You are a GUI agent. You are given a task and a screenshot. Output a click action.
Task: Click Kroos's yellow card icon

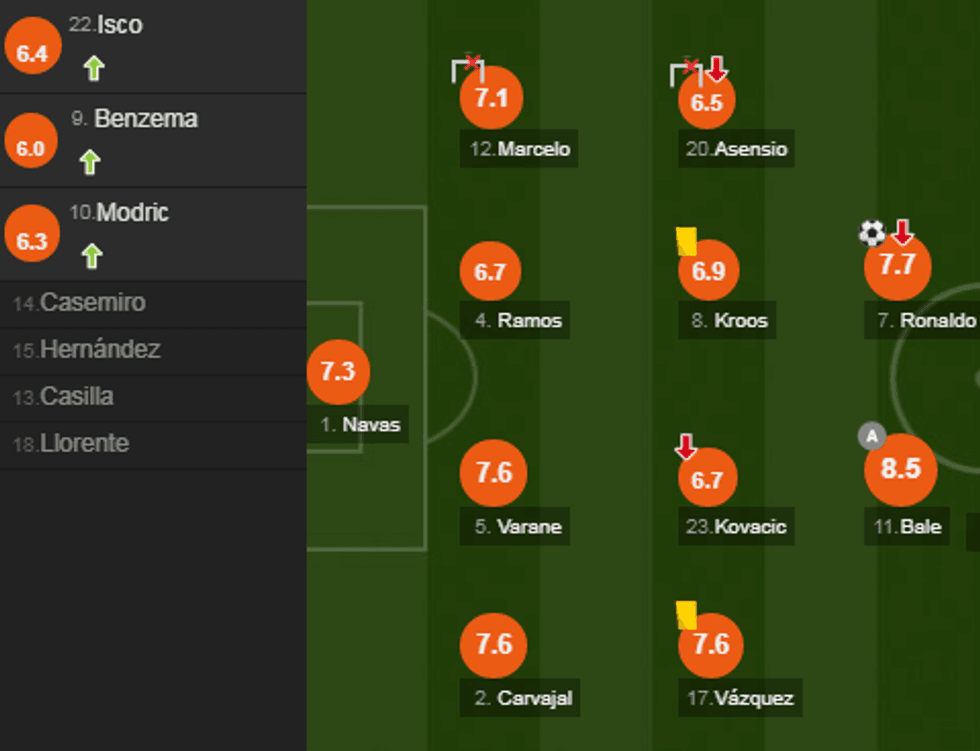686,241
